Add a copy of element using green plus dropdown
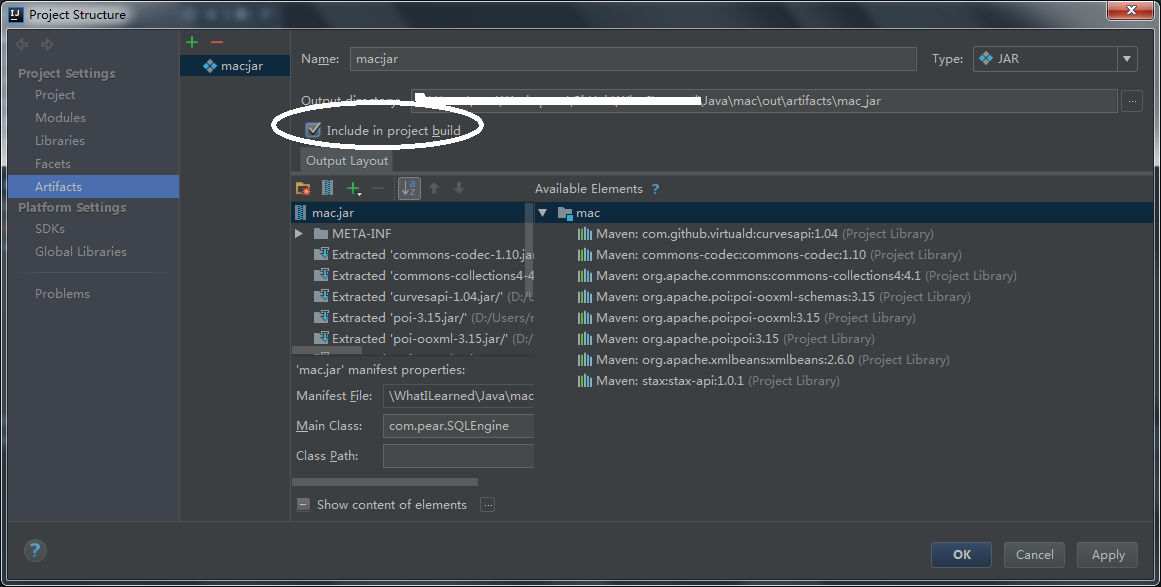 (354, 189)
